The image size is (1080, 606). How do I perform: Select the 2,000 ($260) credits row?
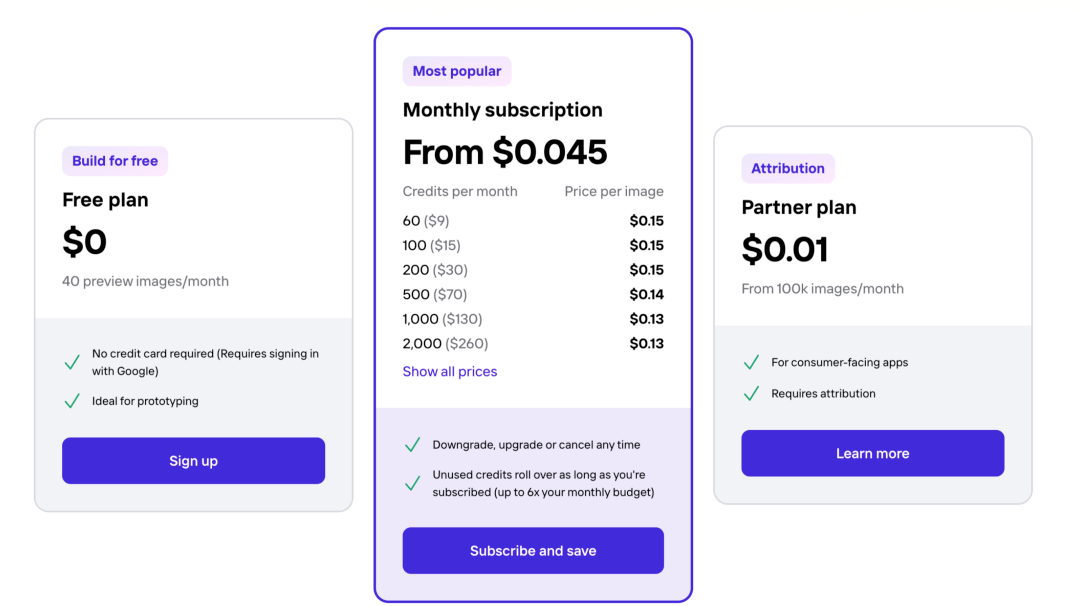coord(533,344)
